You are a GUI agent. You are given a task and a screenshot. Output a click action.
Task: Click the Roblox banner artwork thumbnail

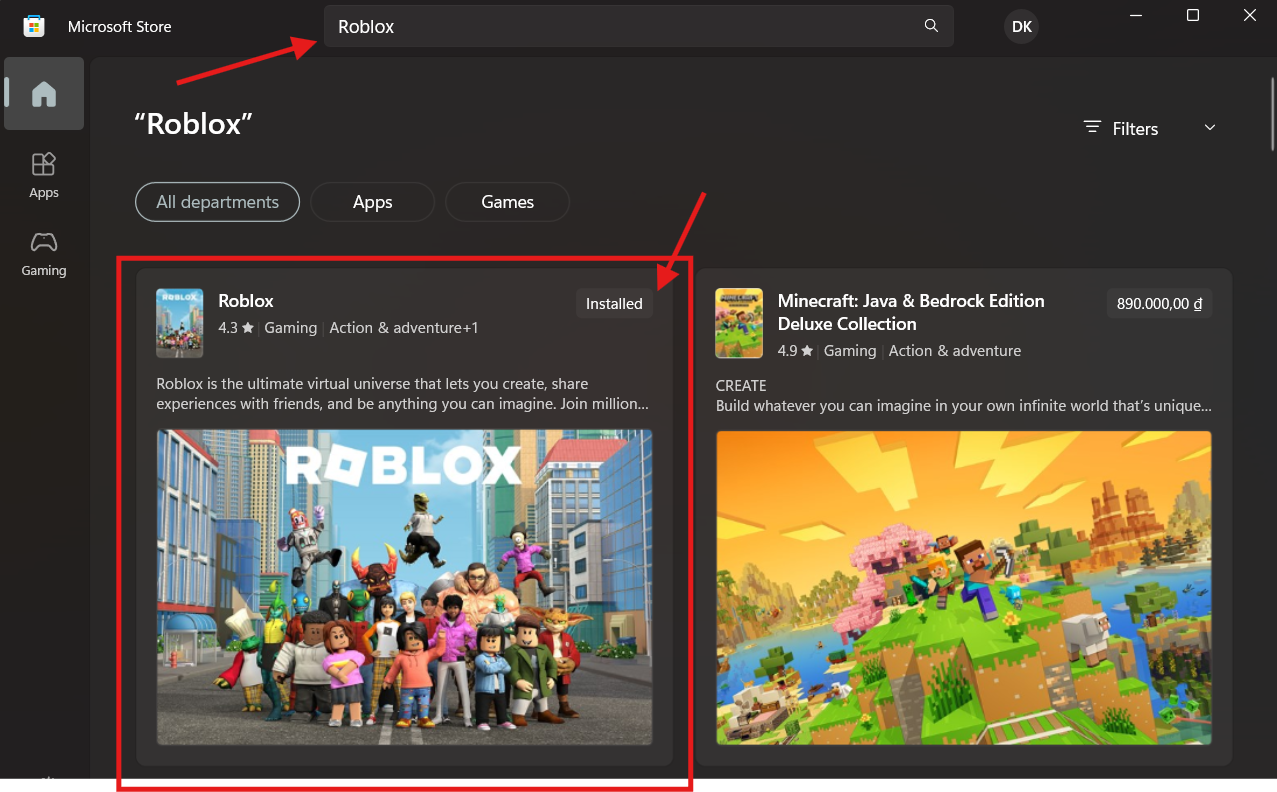click(x=404, y=587)
